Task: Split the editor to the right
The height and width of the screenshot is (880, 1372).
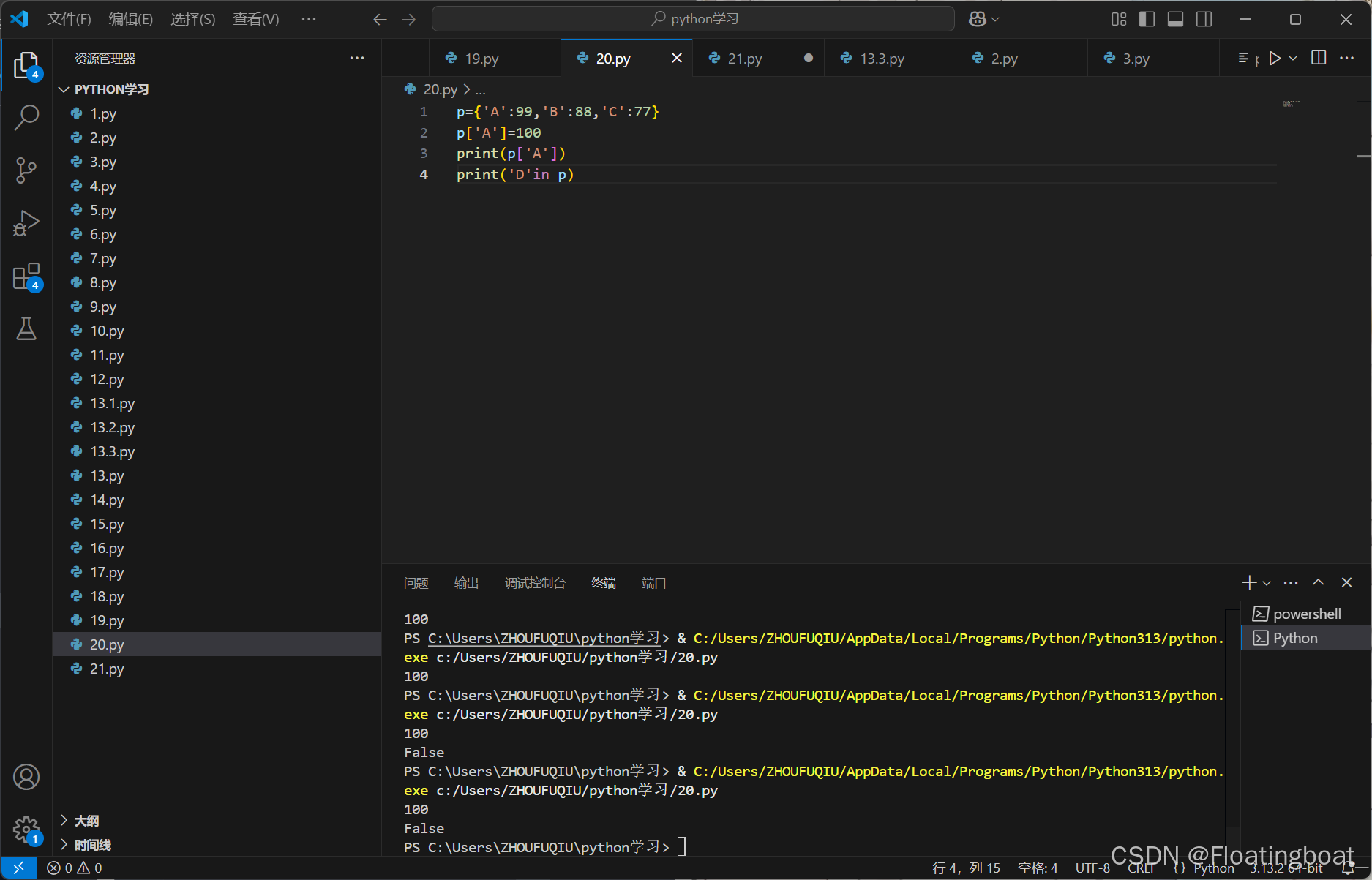Action: click(x=1319, y=58)
